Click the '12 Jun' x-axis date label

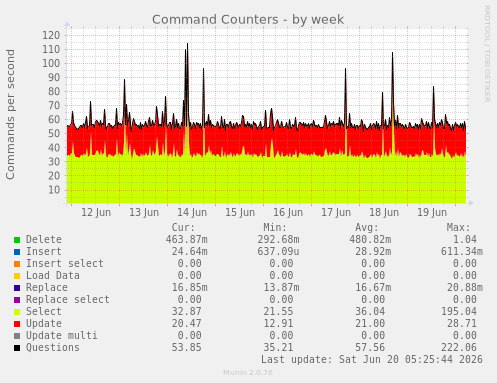pos(96,212)
